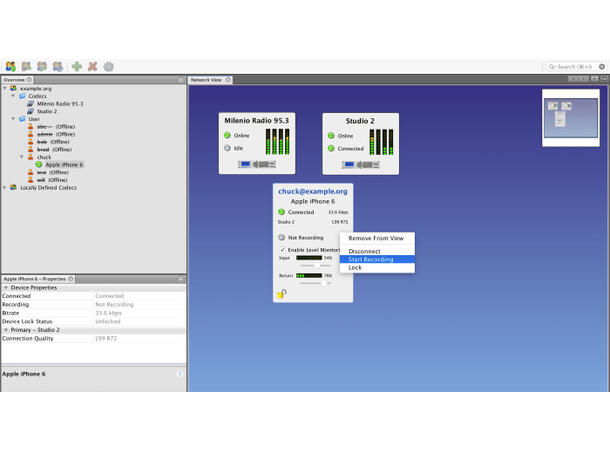Click the codec device icon on Milenio Radio card
This screenshot has height=450, width=610.
tap(257, 165)
